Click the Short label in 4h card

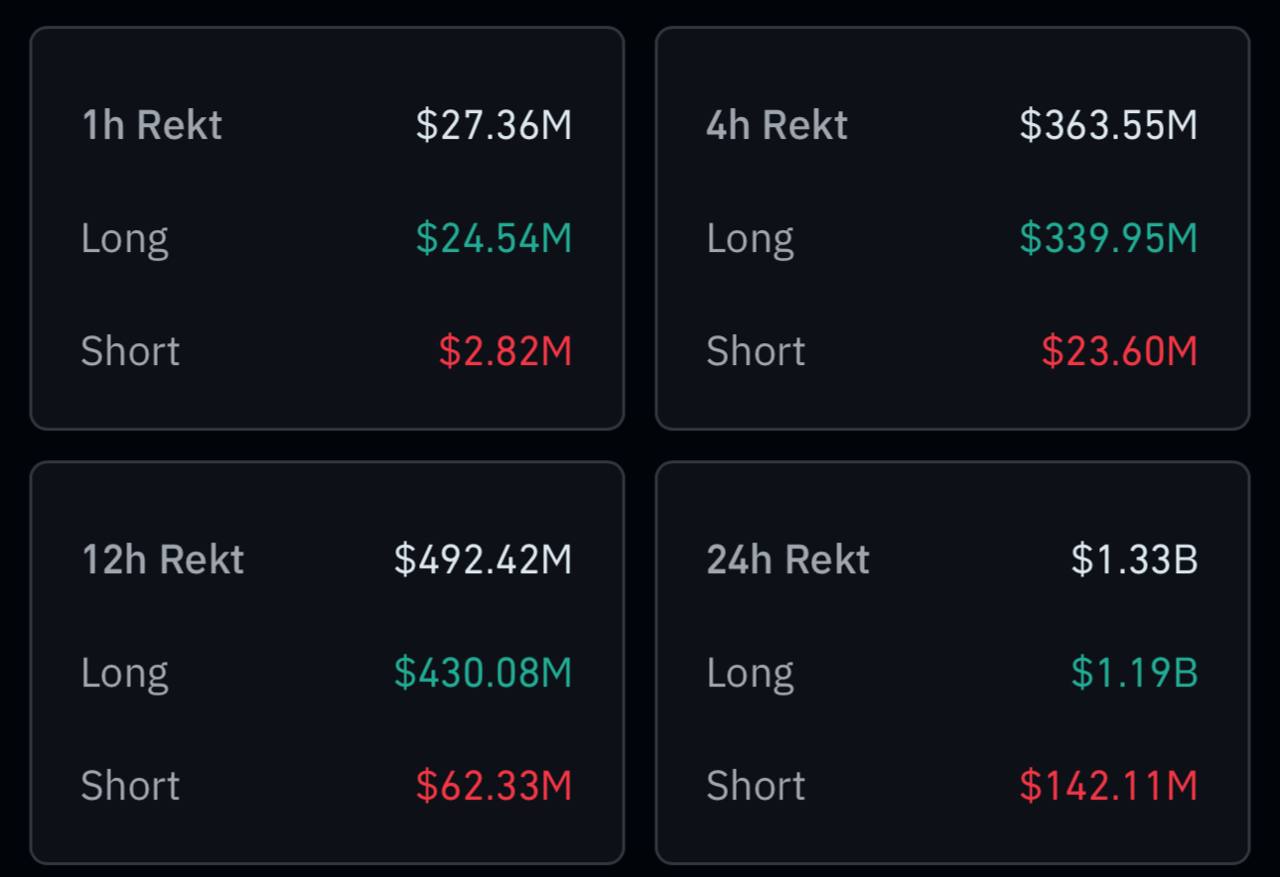pos(756,351)
